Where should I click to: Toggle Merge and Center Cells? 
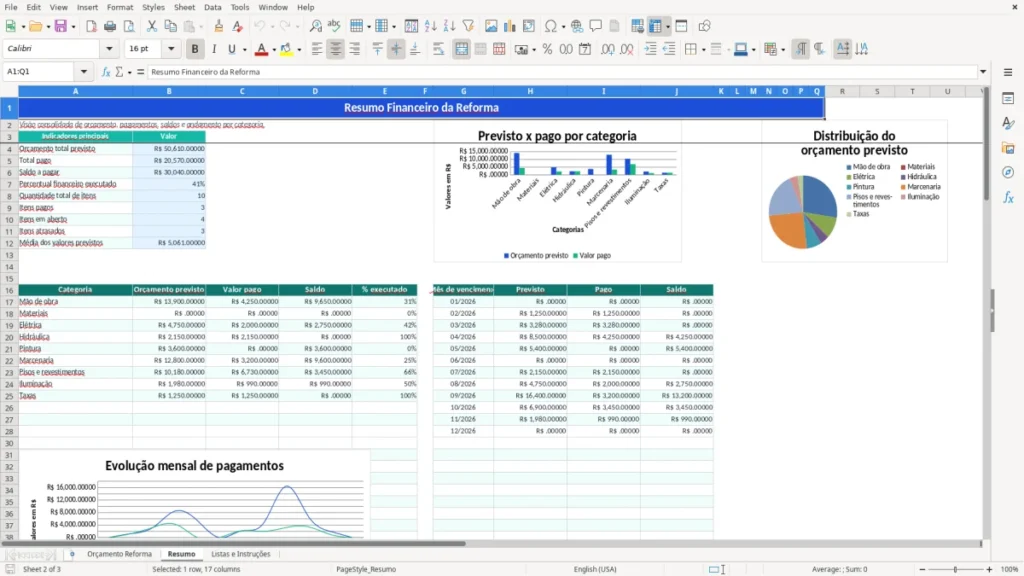461,49
